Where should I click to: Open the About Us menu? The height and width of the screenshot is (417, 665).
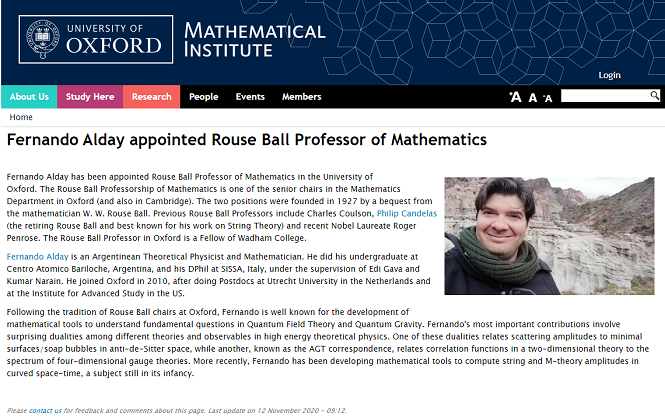(x=29, y=97)
